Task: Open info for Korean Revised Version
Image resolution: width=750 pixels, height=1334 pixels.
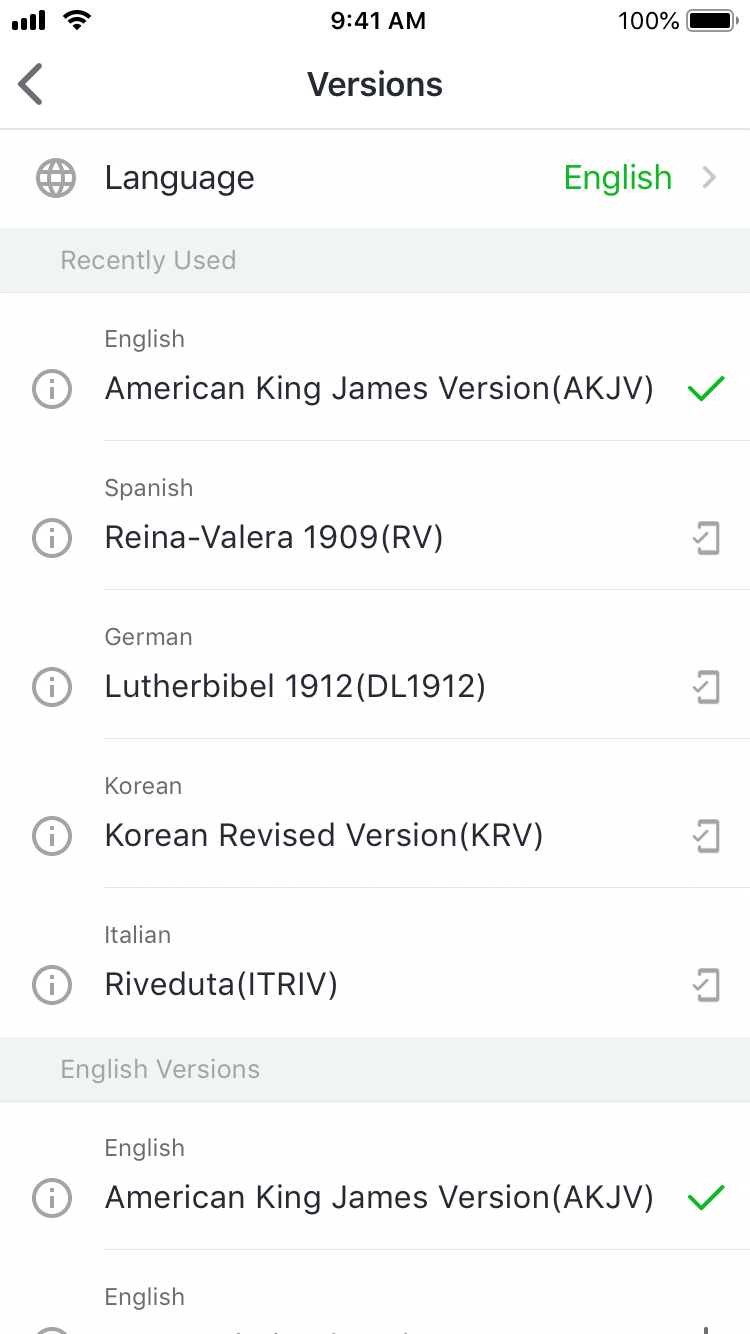Action: pos(52,836)
